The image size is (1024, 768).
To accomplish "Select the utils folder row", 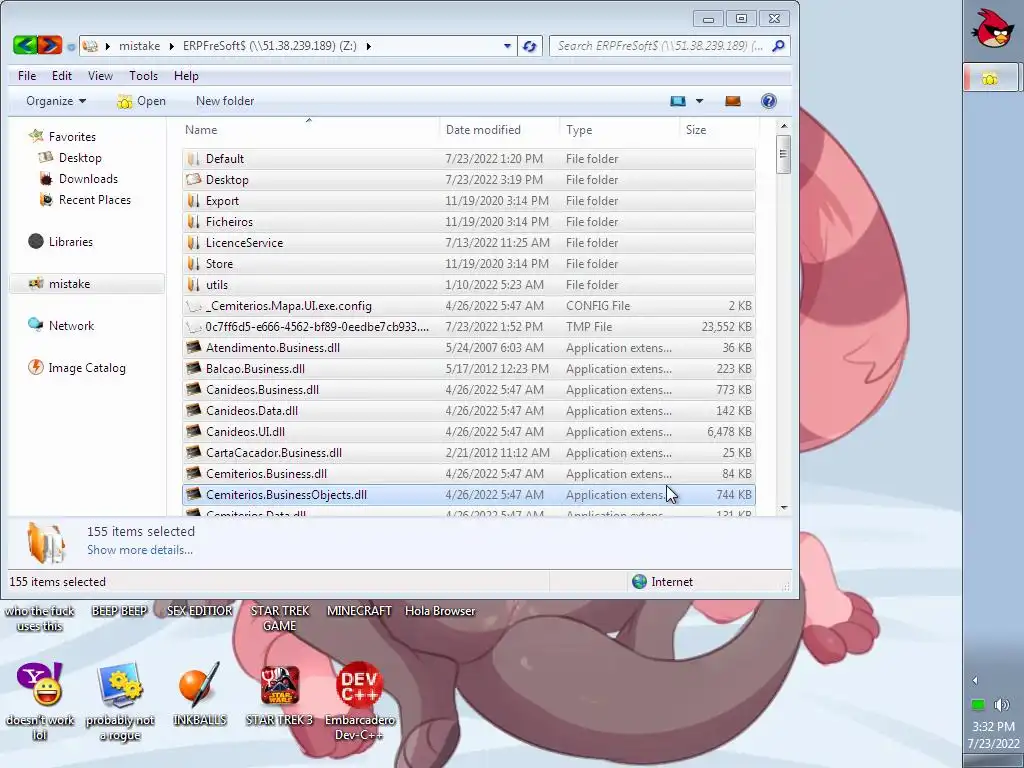I will click(469, 285).
